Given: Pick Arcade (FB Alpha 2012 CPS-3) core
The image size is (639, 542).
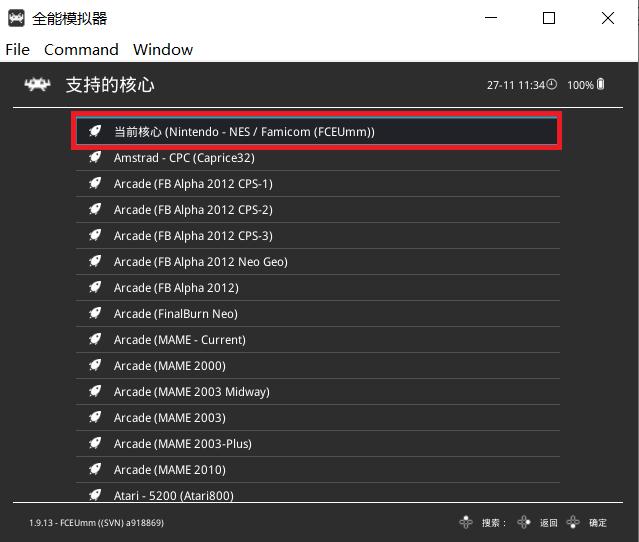Looking at the screenshot, I should tap(318, 236).
